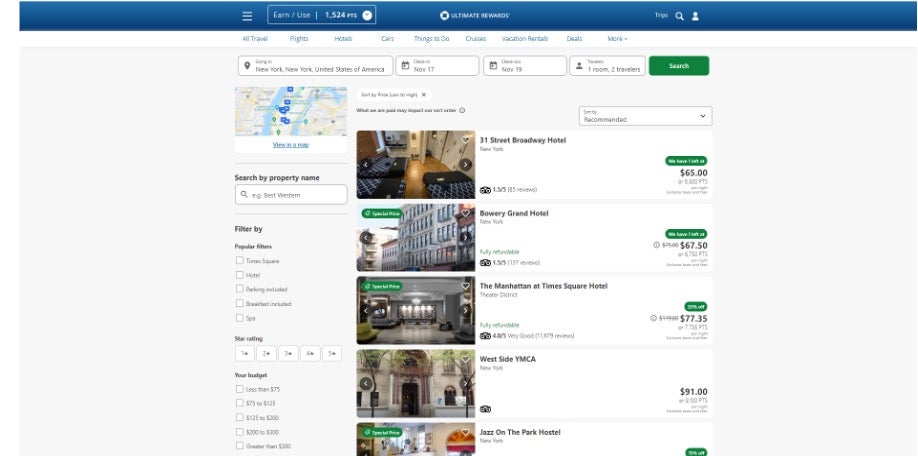The image size is (918, 456).
Task: Open the View in a map link
Action: point(291,145)
